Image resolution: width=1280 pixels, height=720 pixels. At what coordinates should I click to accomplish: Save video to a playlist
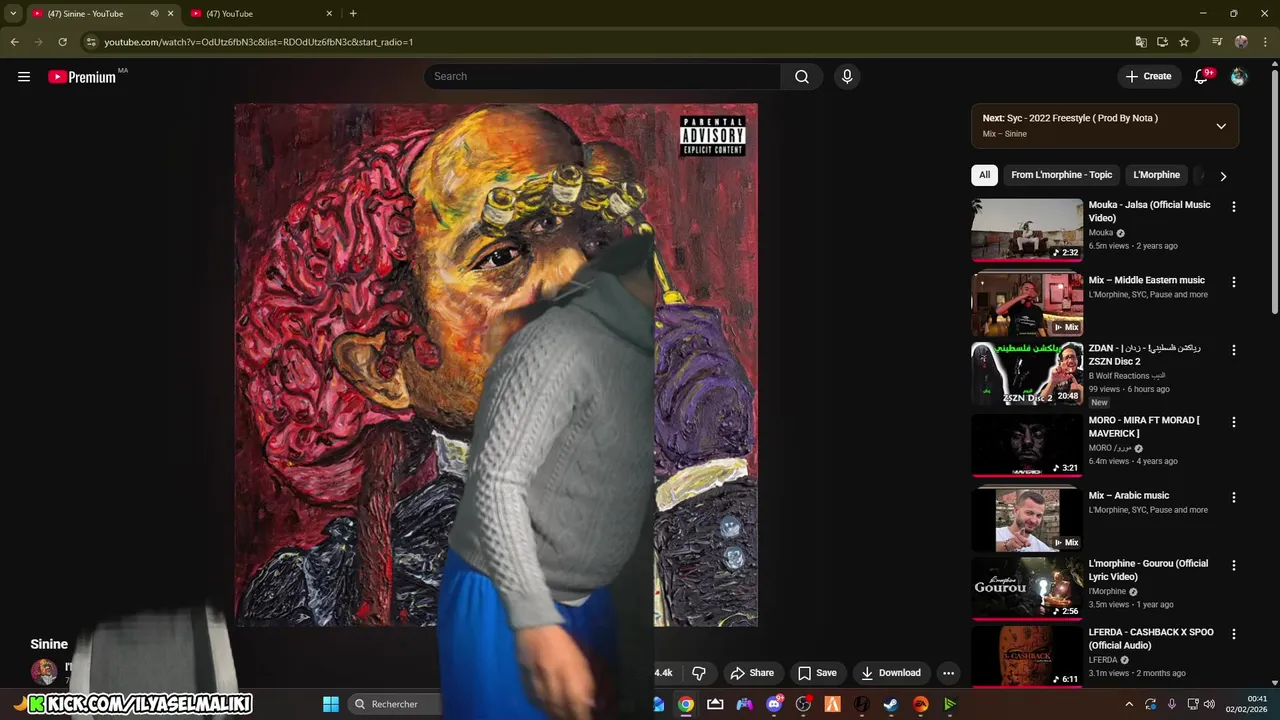pyautogui.click(x=817, y=673)
